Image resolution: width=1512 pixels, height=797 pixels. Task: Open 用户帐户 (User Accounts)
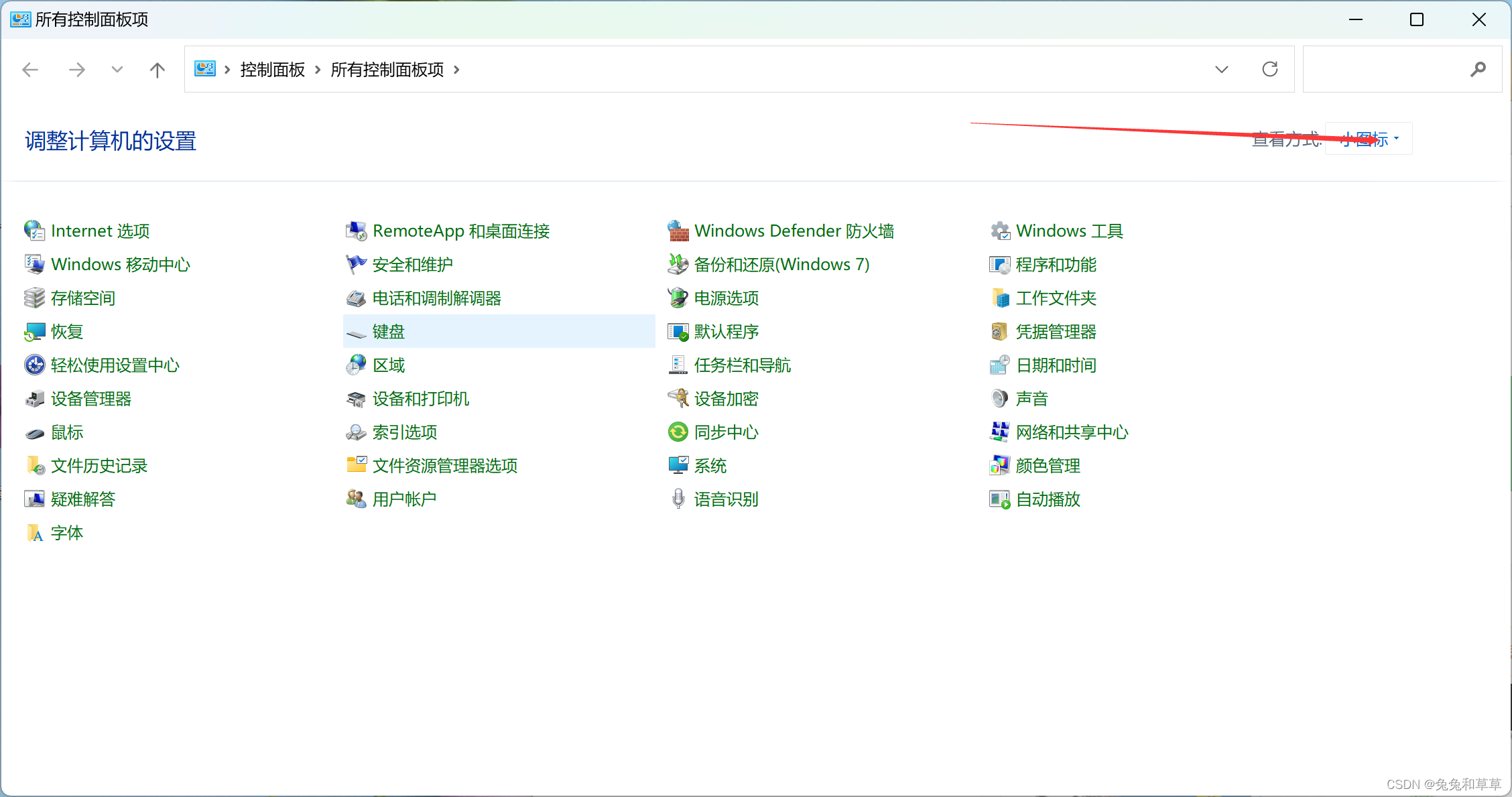pyautogui.click(x=404, y=498)
